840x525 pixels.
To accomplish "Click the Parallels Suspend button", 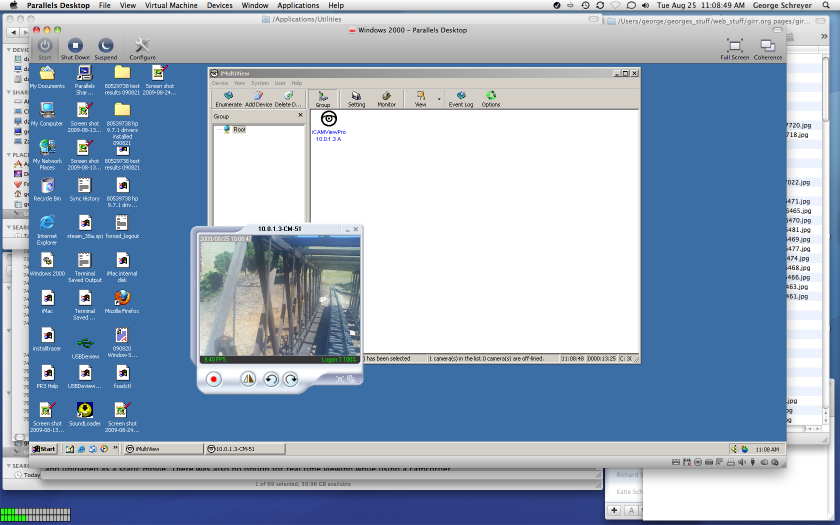I will [106, 49].
